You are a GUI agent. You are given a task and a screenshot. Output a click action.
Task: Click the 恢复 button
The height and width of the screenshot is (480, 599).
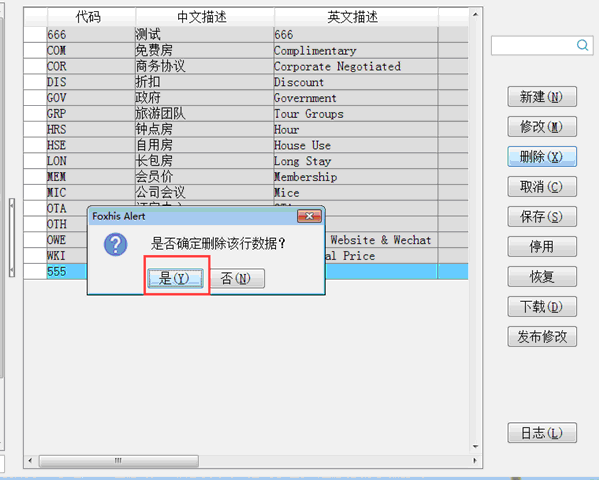(x=542, y=277)
